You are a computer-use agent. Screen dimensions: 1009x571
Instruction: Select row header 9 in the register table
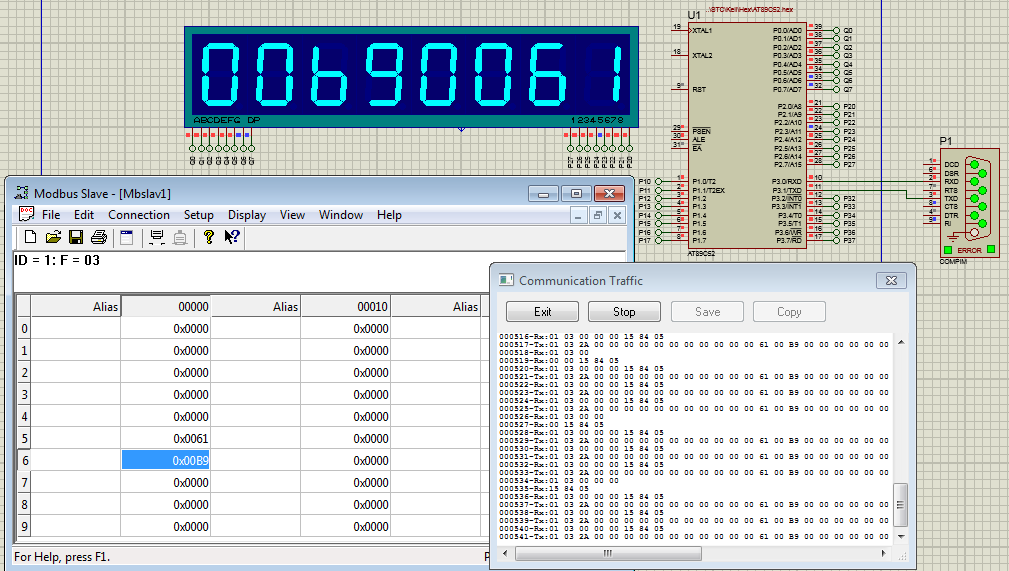[x=24, y=527]
